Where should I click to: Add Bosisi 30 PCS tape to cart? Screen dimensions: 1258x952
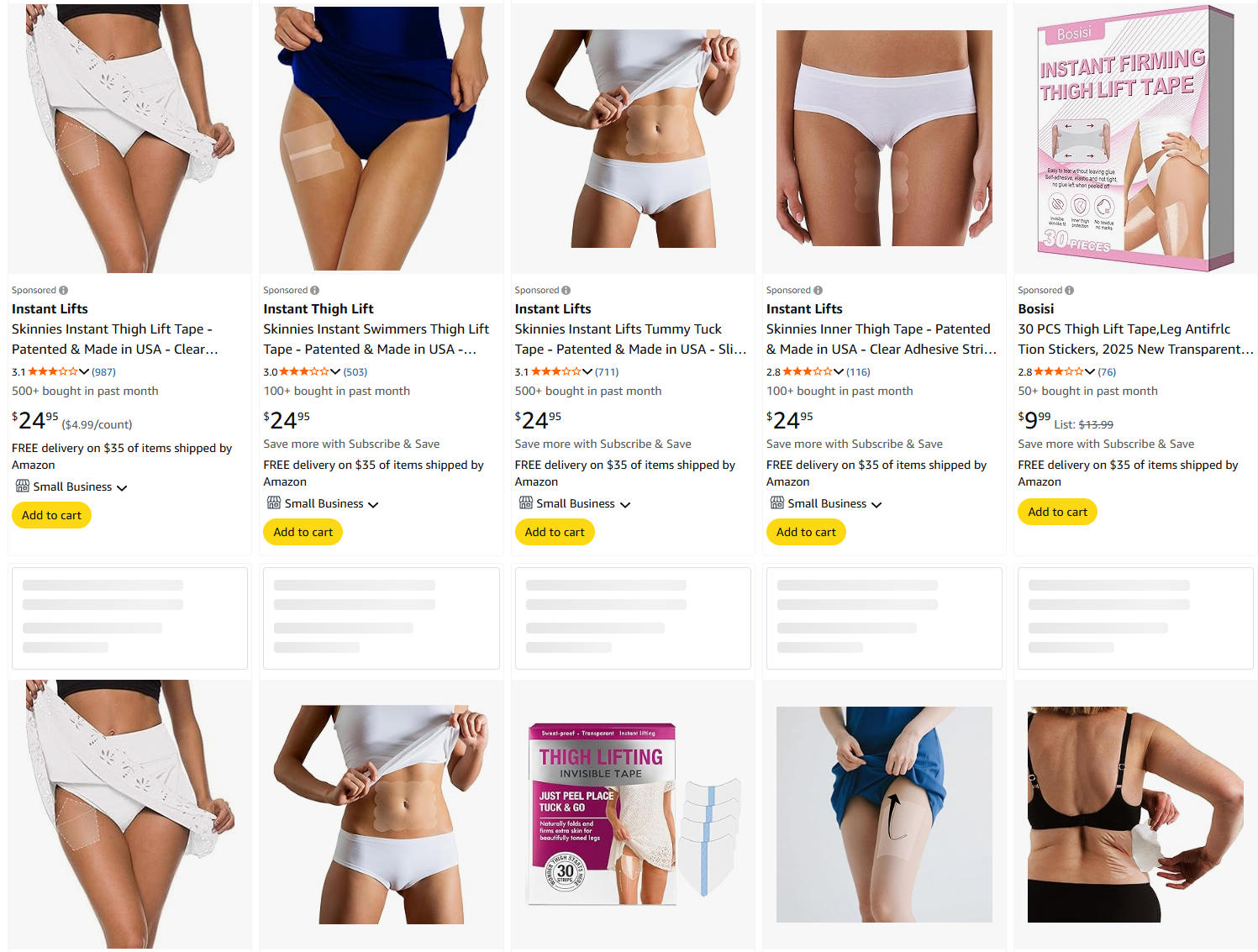click(x=1057, y=512)
